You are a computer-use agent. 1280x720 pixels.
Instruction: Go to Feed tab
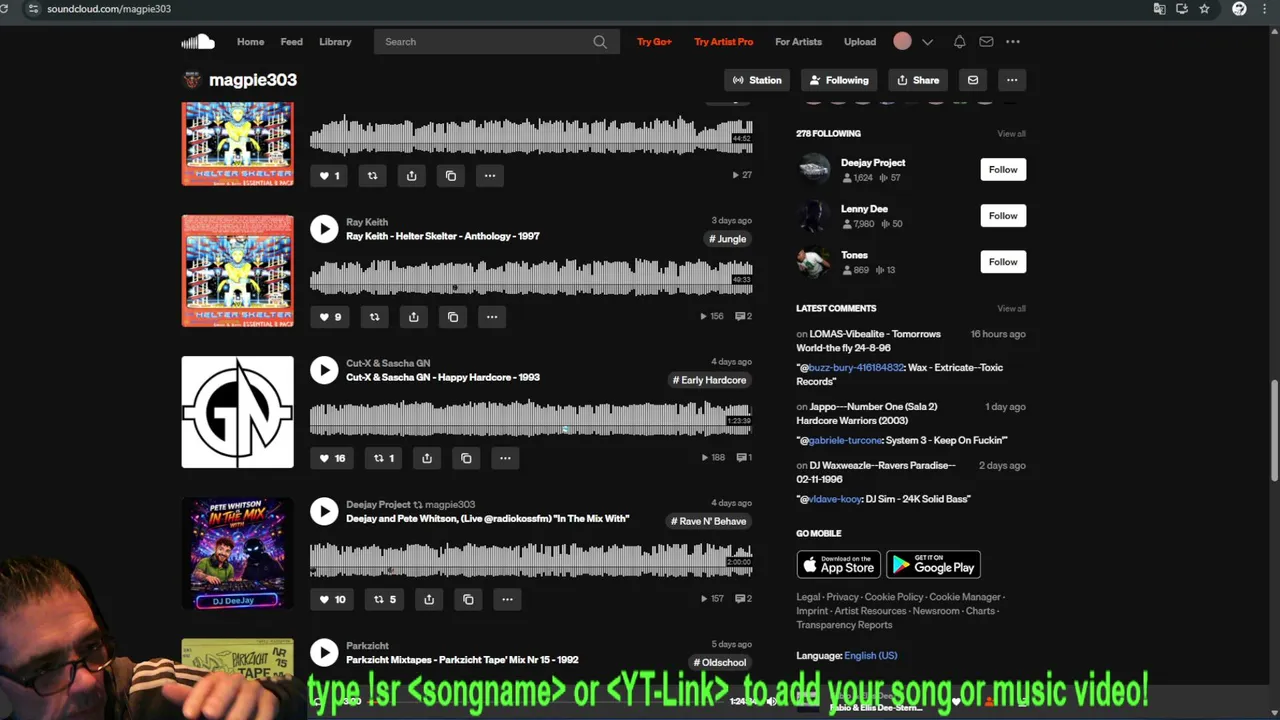click(x=291, y=42)
